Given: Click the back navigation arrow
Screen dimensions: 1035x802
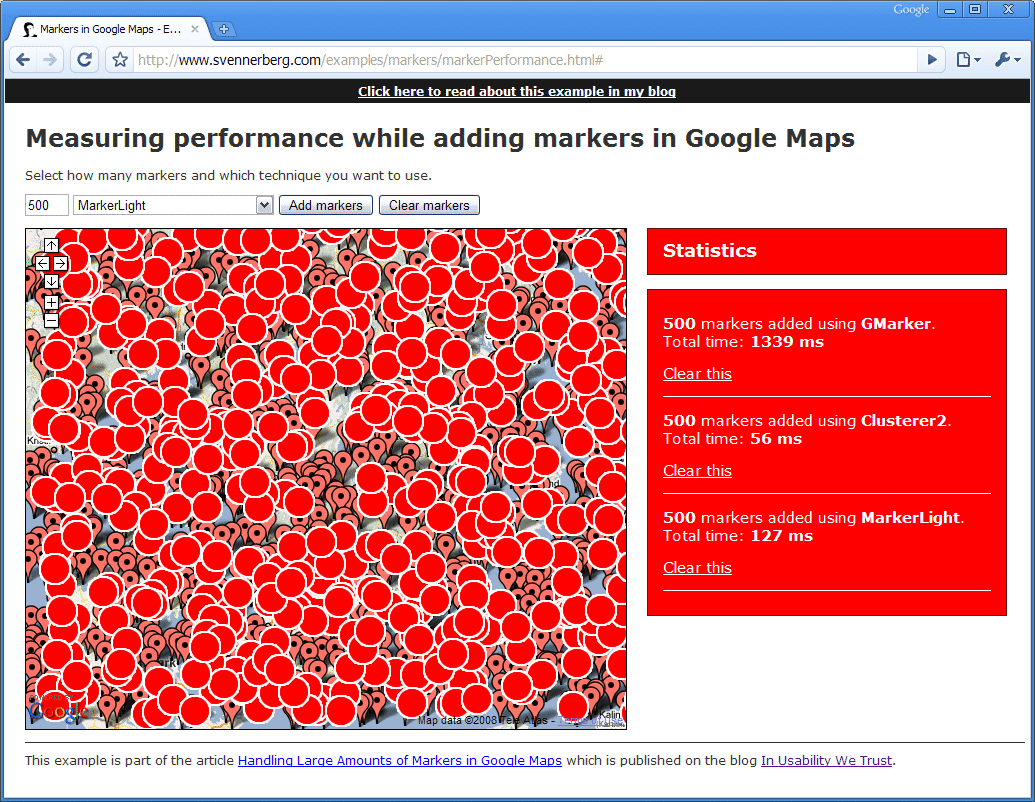Looking at the screenshot, I should click(22, 59).
